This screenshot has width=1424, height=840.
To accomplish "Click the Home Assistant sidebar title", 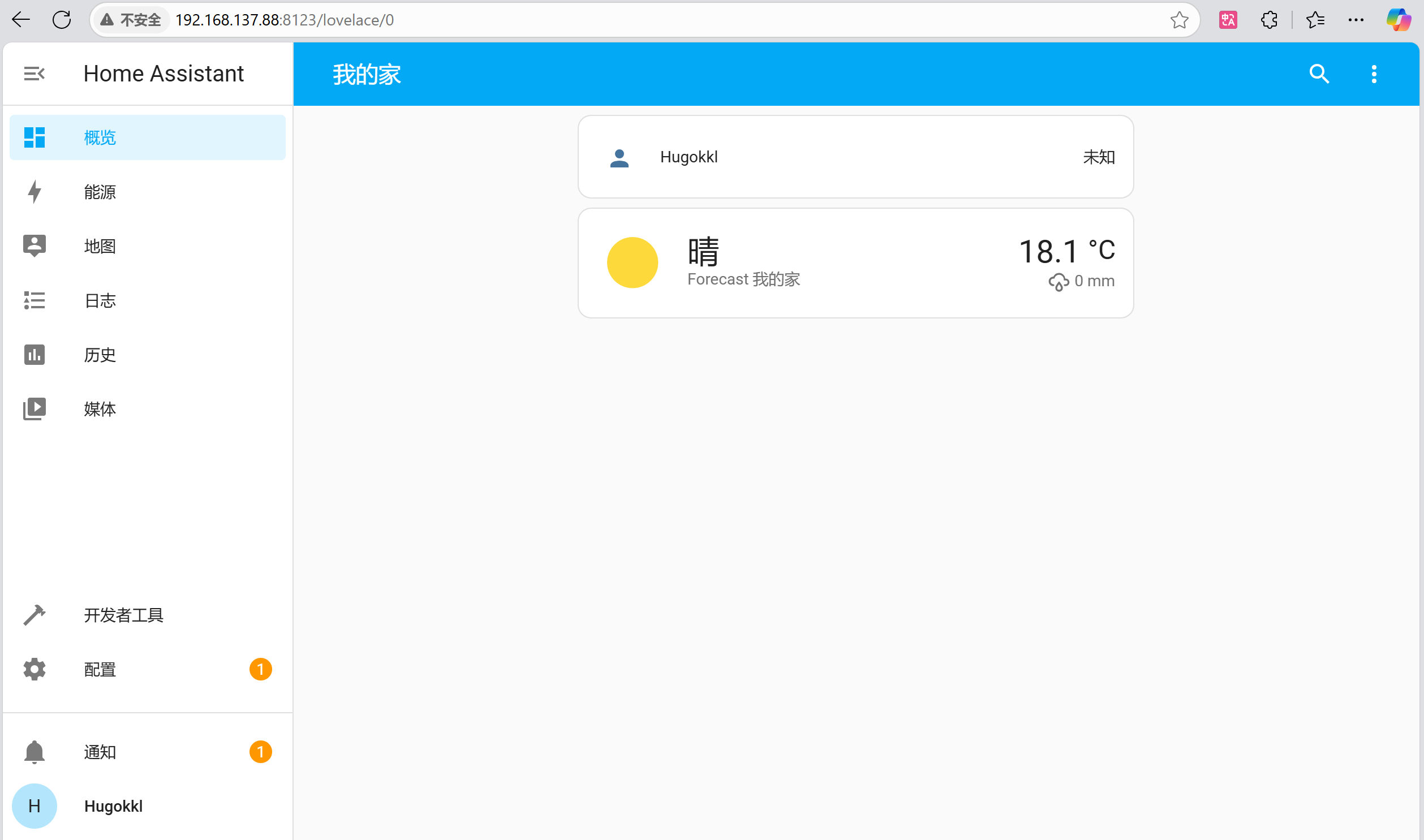I will pos(164,74).
